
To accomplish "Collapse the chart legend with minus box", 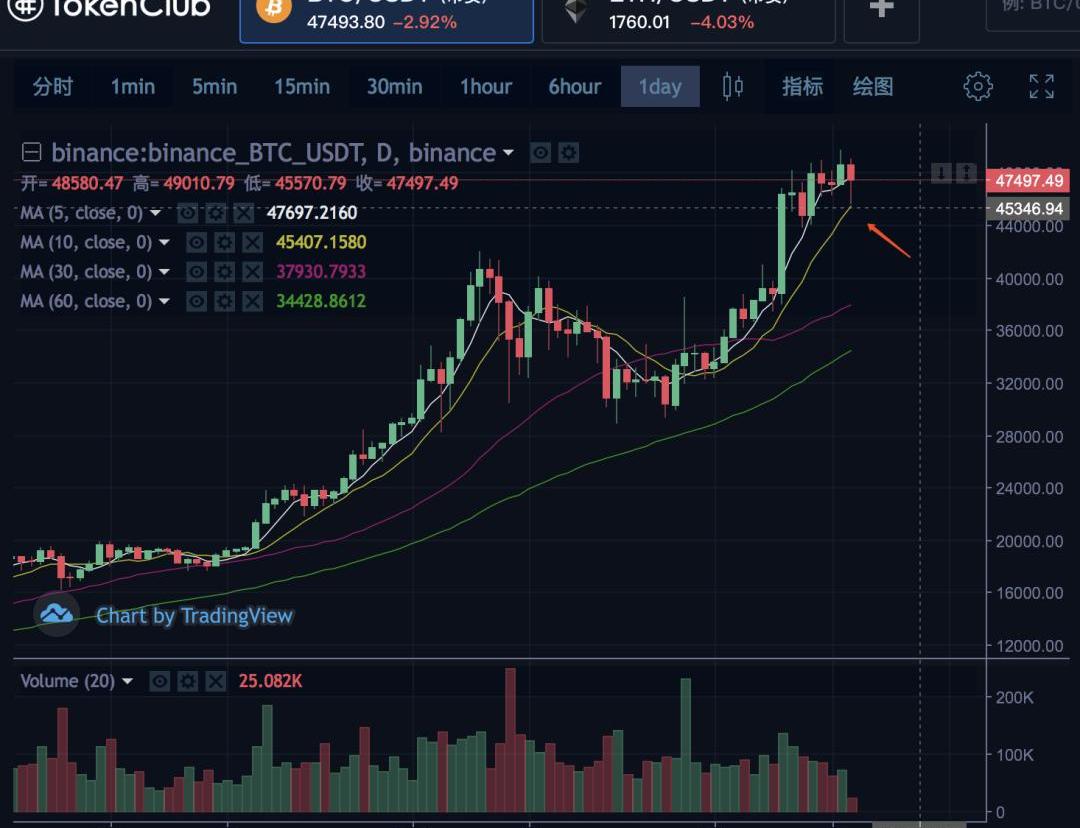I will tap(32, 153).
